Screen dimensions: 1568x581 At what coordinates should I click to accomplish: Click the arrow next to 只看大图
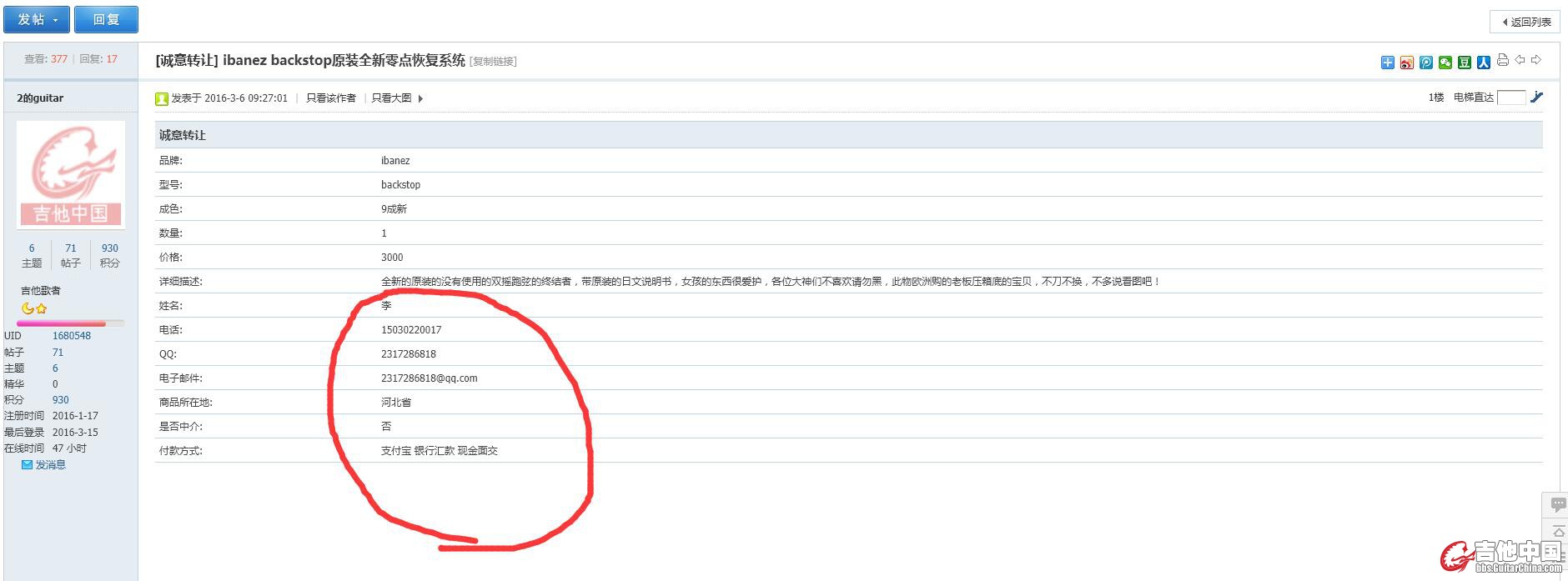pos(420,98)
